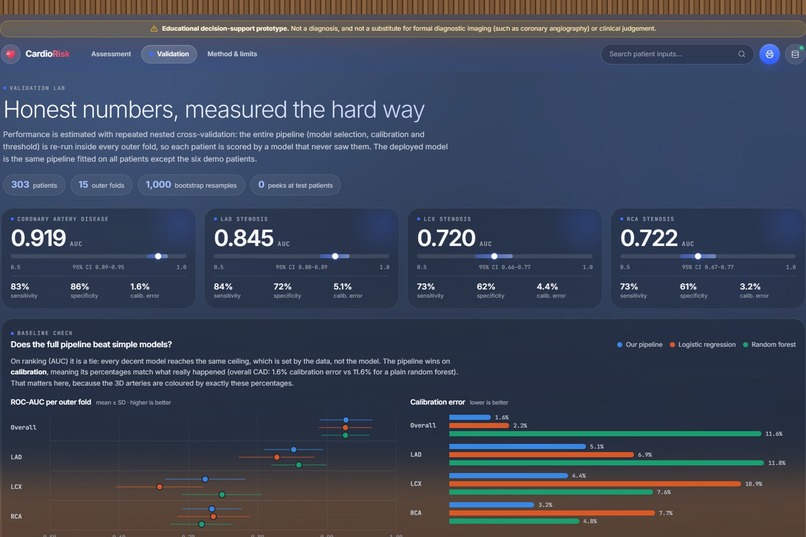Click the Overall green 11.6% calibration bar

coord(605,434)
